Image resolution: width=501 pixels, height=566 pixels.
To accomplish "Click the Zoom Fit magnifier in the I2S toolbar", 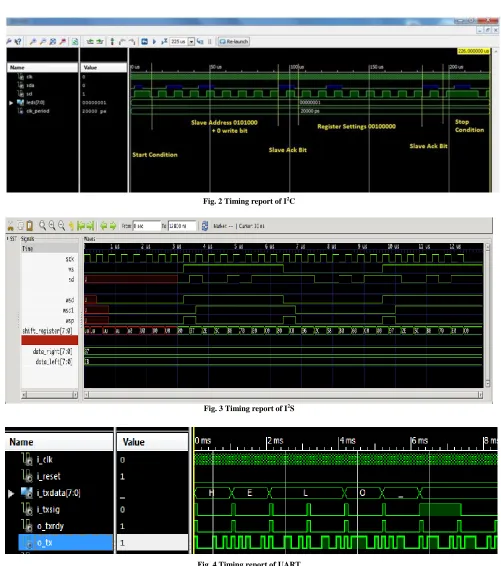I will [x=42, y=226].
